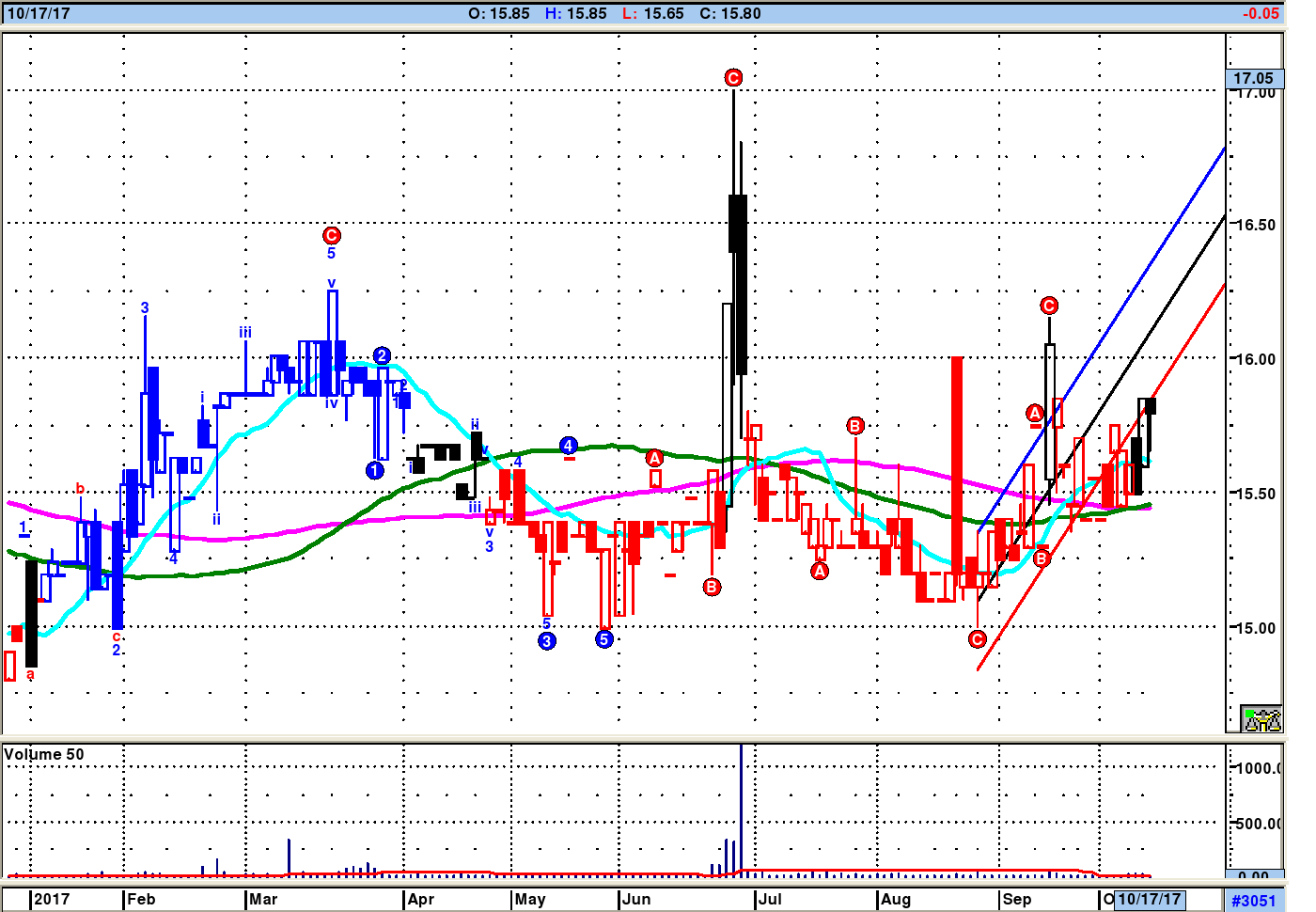1316x912 pixels.
Task: Click the Jul label on the time axis
Action: click(x=770, y=899)
